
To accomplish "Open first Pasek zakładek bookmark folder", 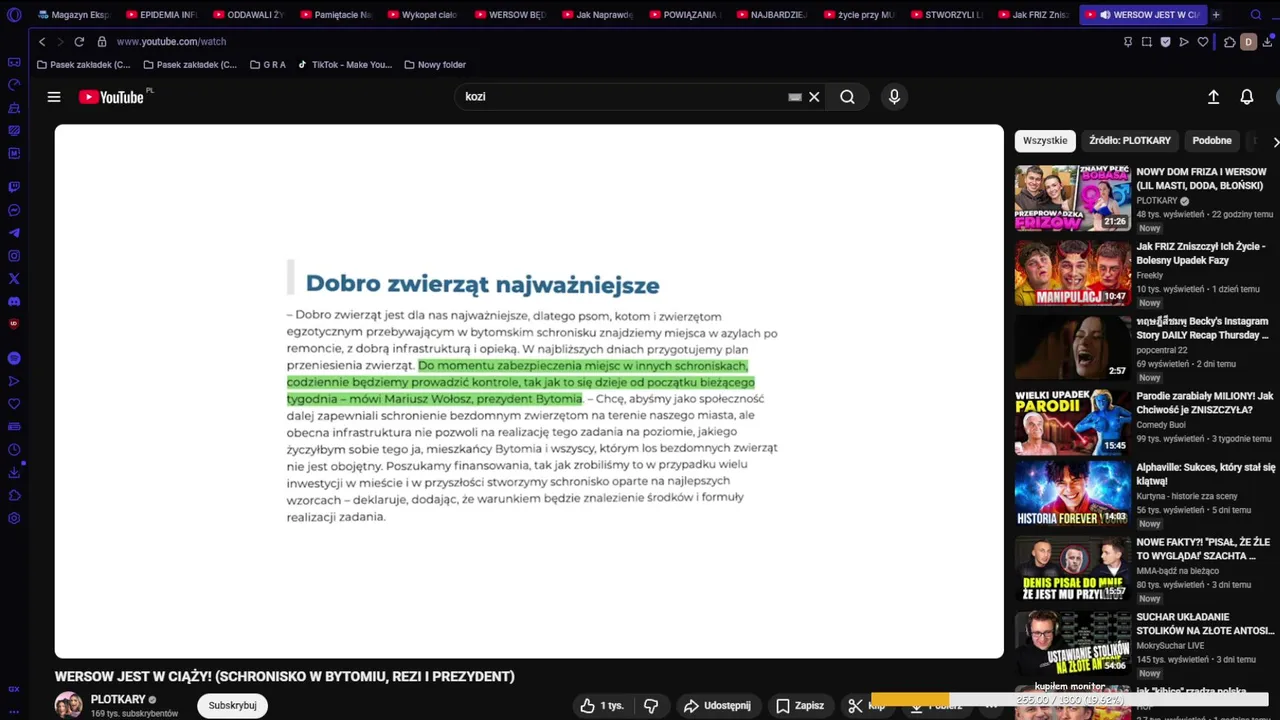I will (83, 65).
